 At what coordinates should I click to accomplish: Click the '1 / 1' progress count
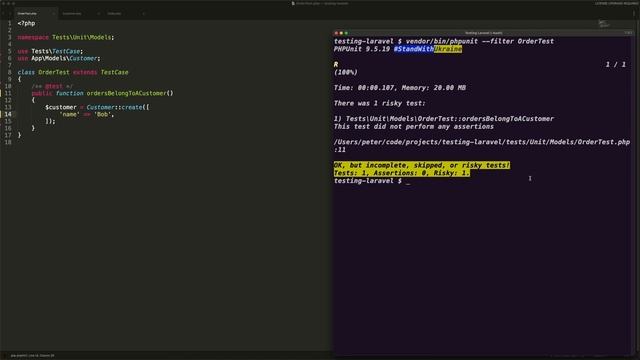click(616, 64)
